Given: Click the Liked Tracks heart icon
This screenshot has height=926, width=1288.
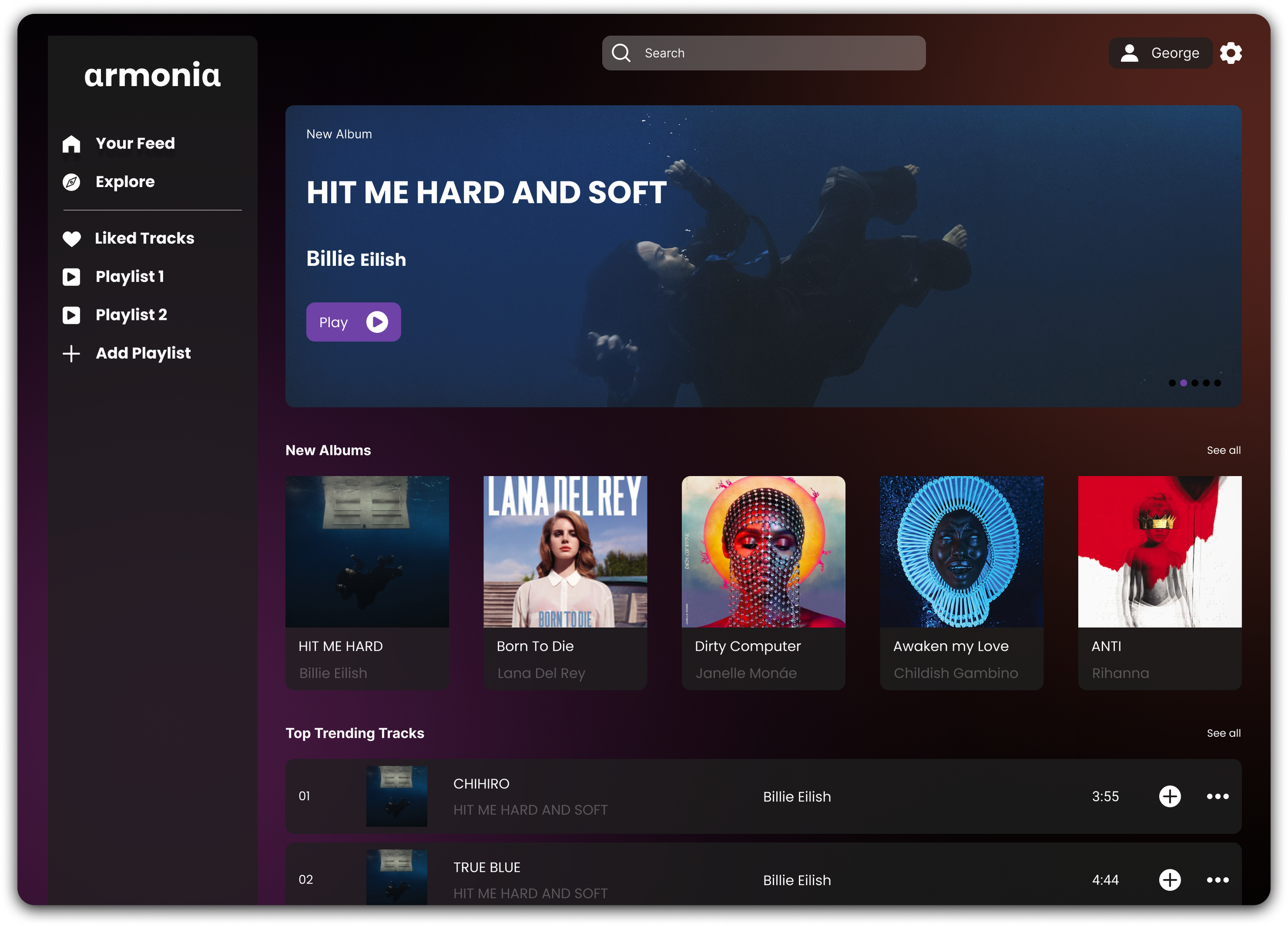Looking at the screenshot, I should pyautogui.click(x=72, y=239).
